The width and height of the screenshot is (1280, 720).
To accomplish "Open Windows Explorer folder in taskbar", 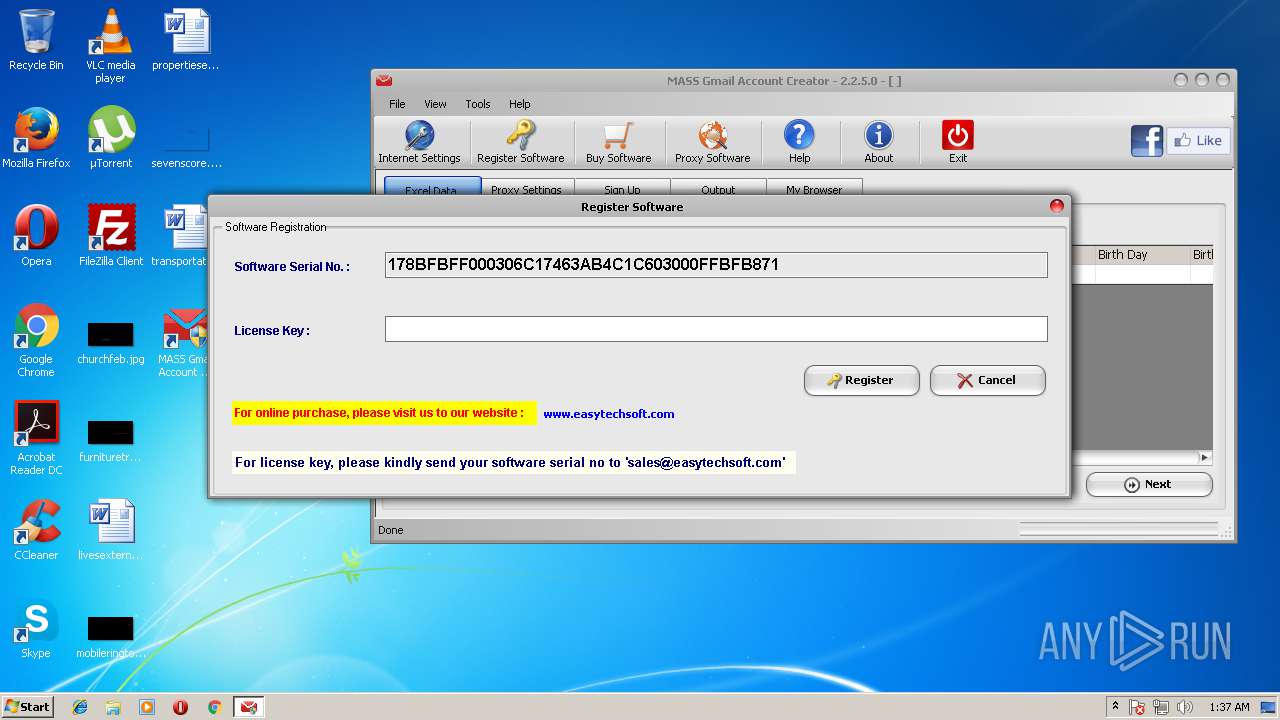I will tap(113, 707).
